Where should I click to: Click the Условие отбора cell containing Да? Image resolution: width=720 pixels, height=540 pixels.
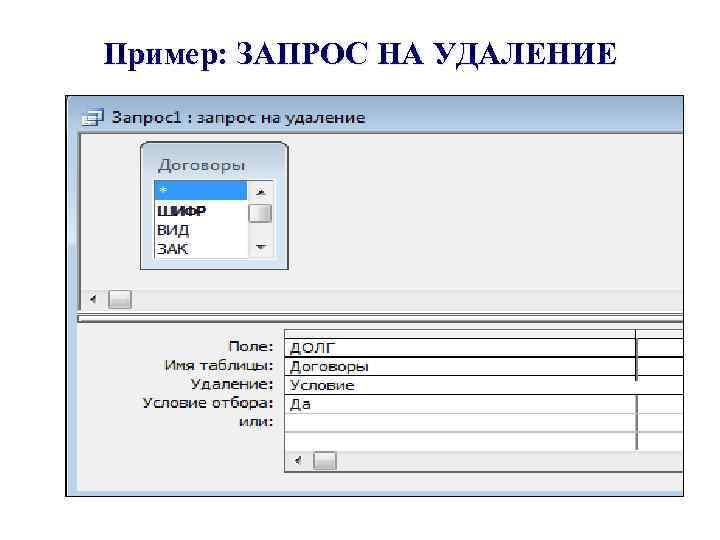pos(460,404)
